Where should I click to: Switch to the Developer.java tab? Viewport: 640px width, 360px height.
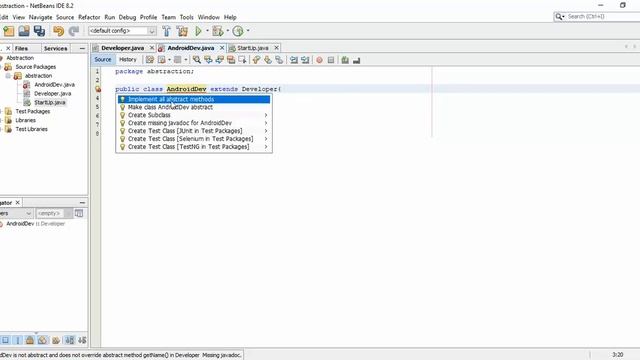point(122,48)
